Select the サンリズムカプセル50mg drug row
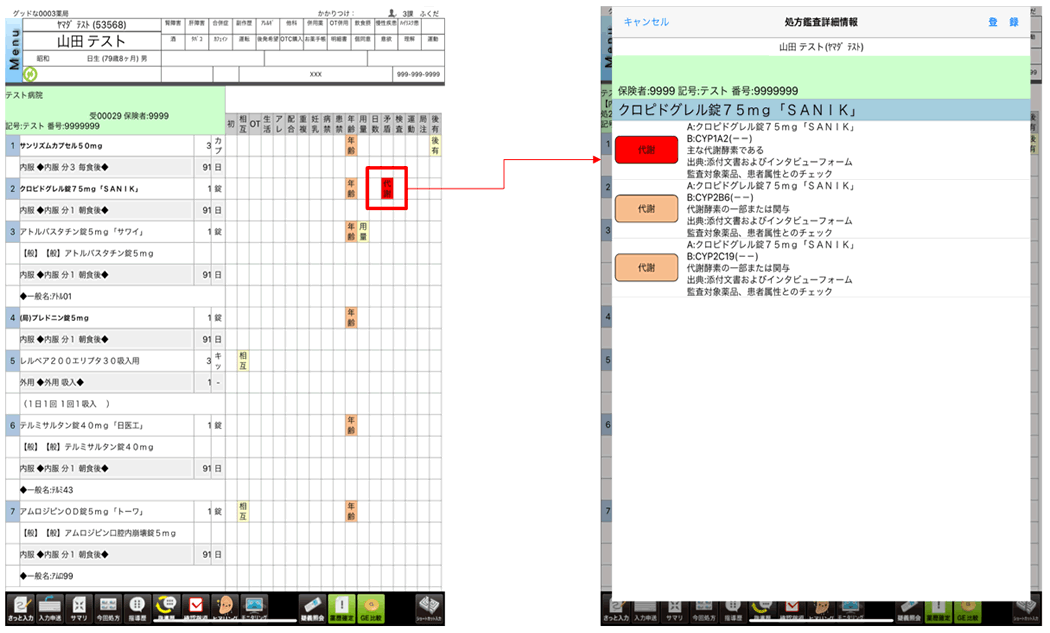Screen dimensions: 1050x633 (115, 145)
